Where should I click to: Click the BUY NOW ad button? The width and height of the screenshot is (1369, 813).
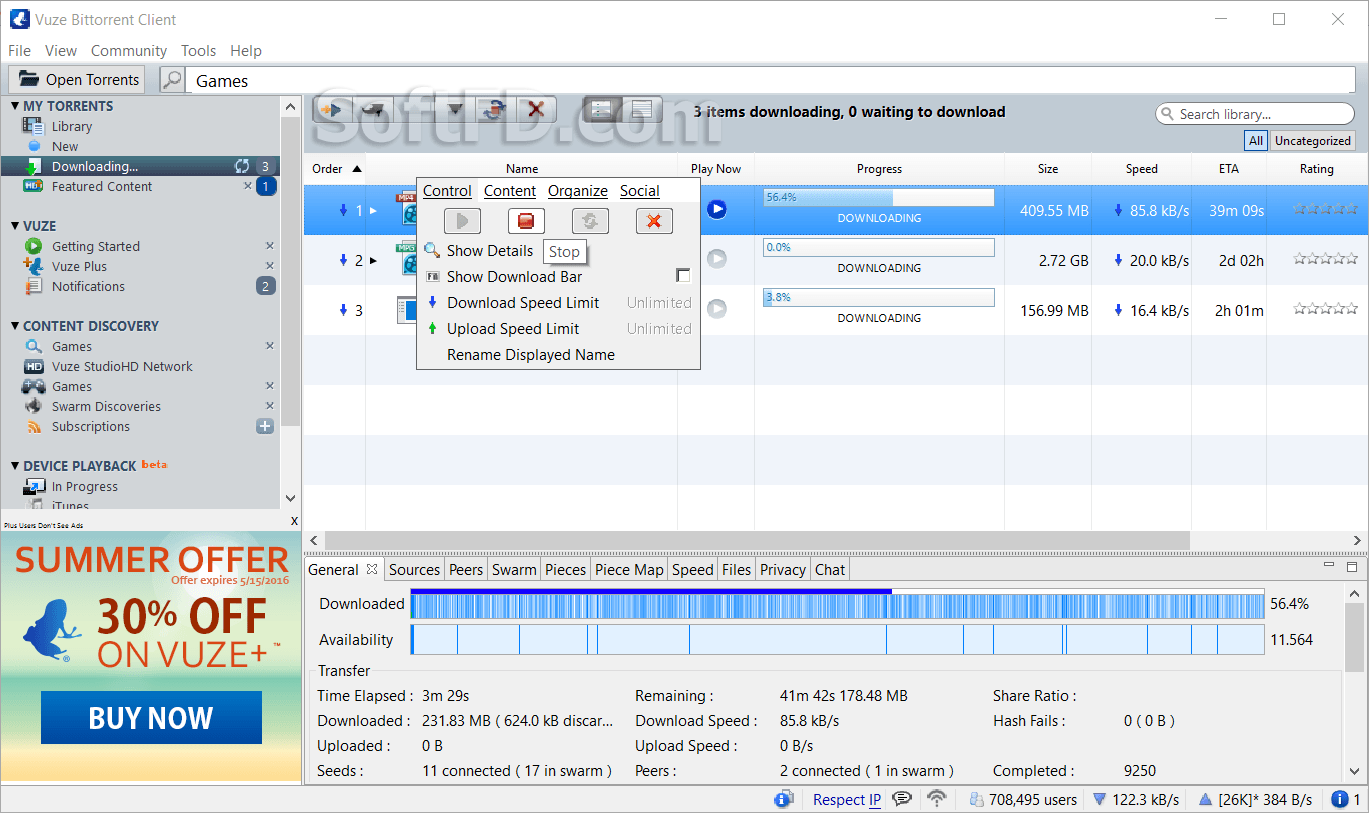tap(151, 717)
